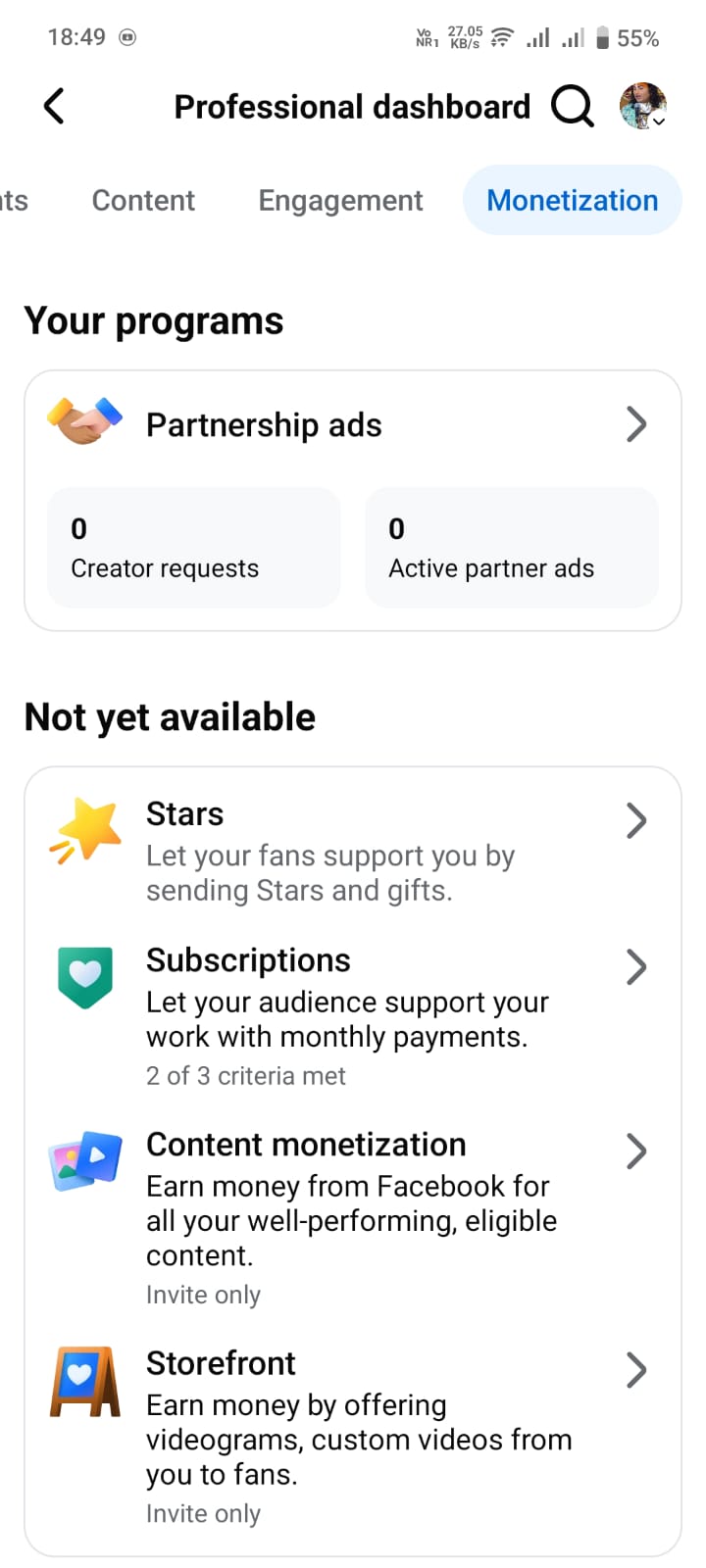
Task: Tap the back arrow icon
Action: [x=54, y=106]
